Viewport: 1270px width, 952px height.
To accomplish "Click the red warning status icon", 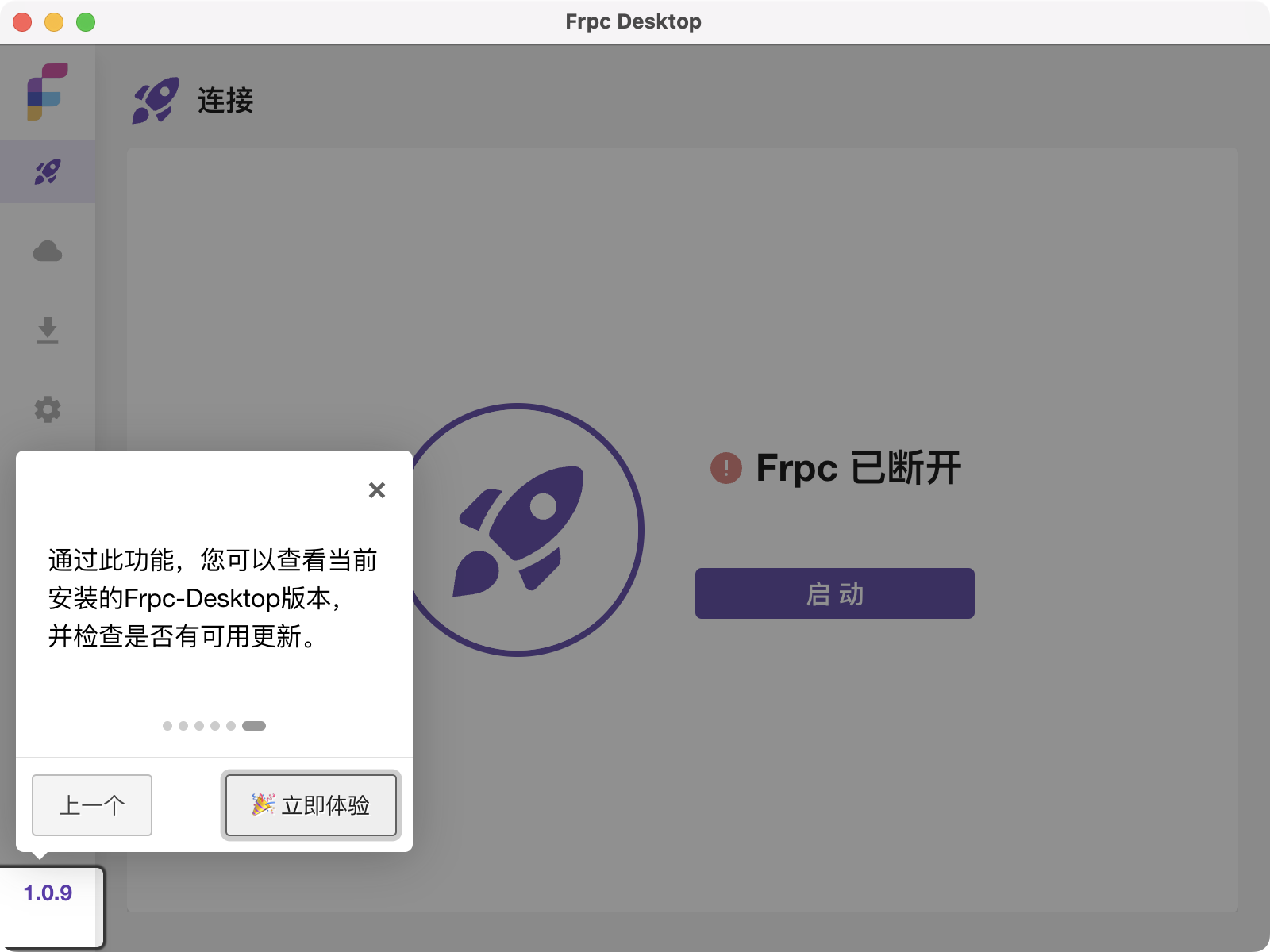I will pyautogui.click(x=726, y=468).
